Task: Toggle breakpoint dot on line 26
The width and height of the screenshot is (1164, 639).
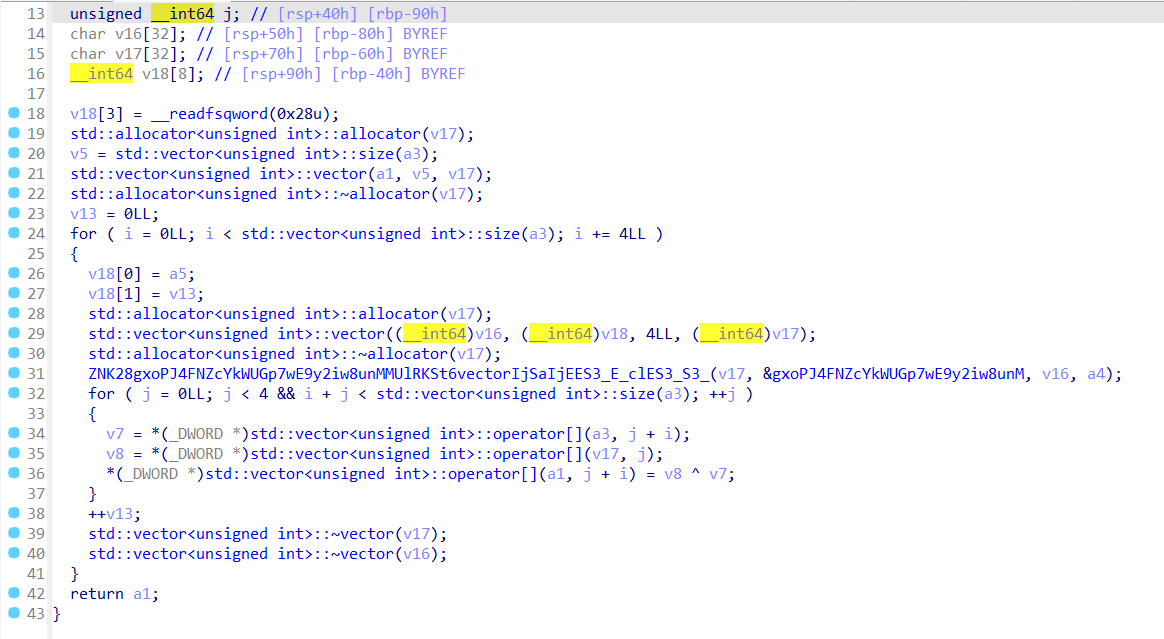Action: point(13,273)
